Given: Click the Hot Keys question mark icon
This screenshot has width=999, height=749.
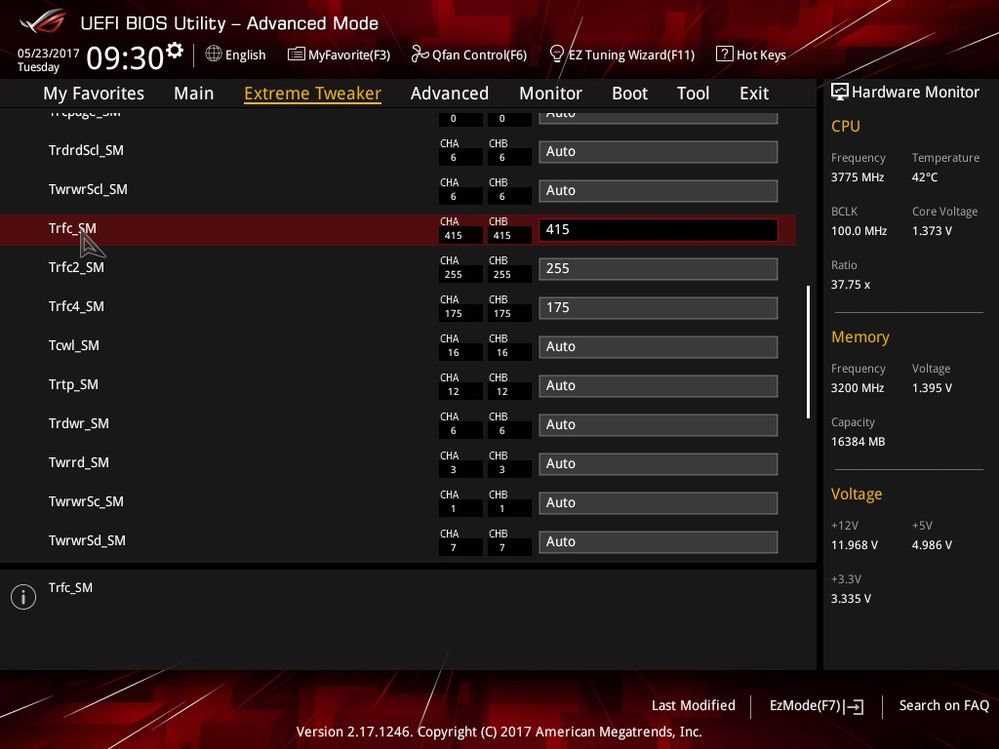Looking at the screenshot, I should [x=724, y=54].
